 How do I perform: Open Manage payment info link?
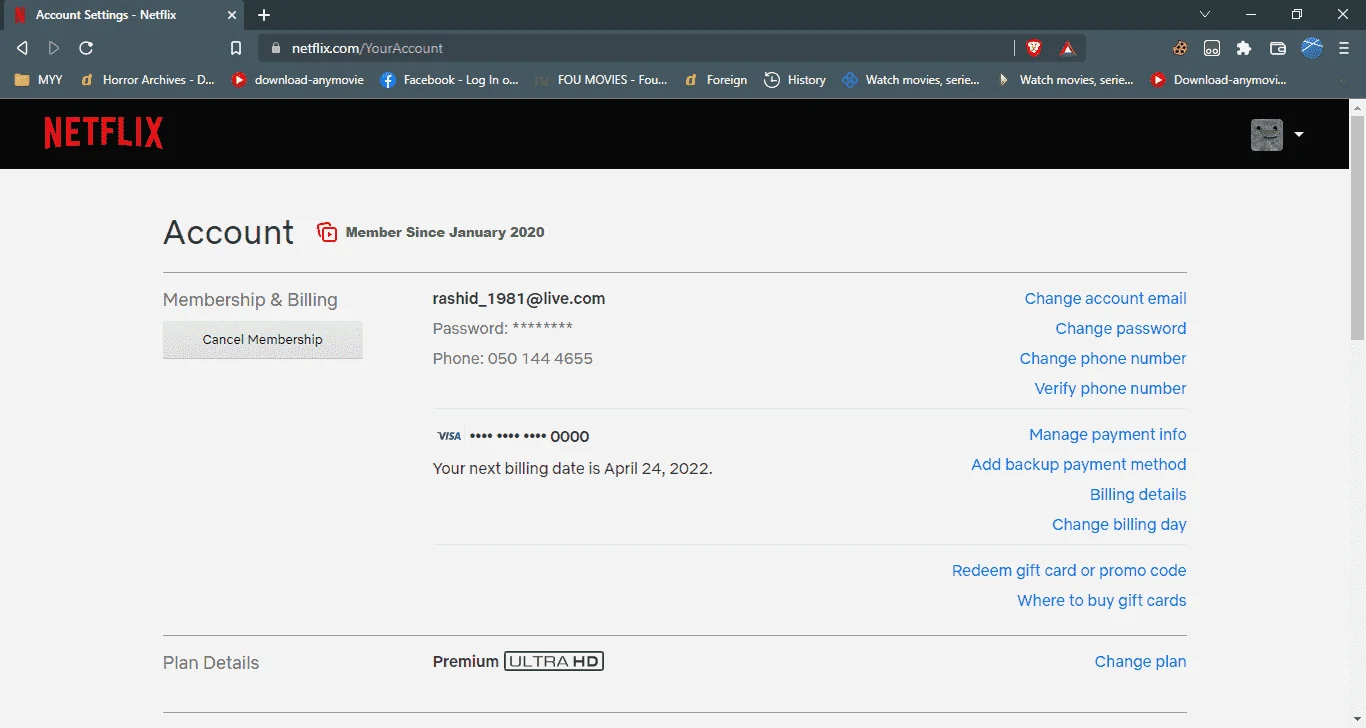[x=1108, y=435]
